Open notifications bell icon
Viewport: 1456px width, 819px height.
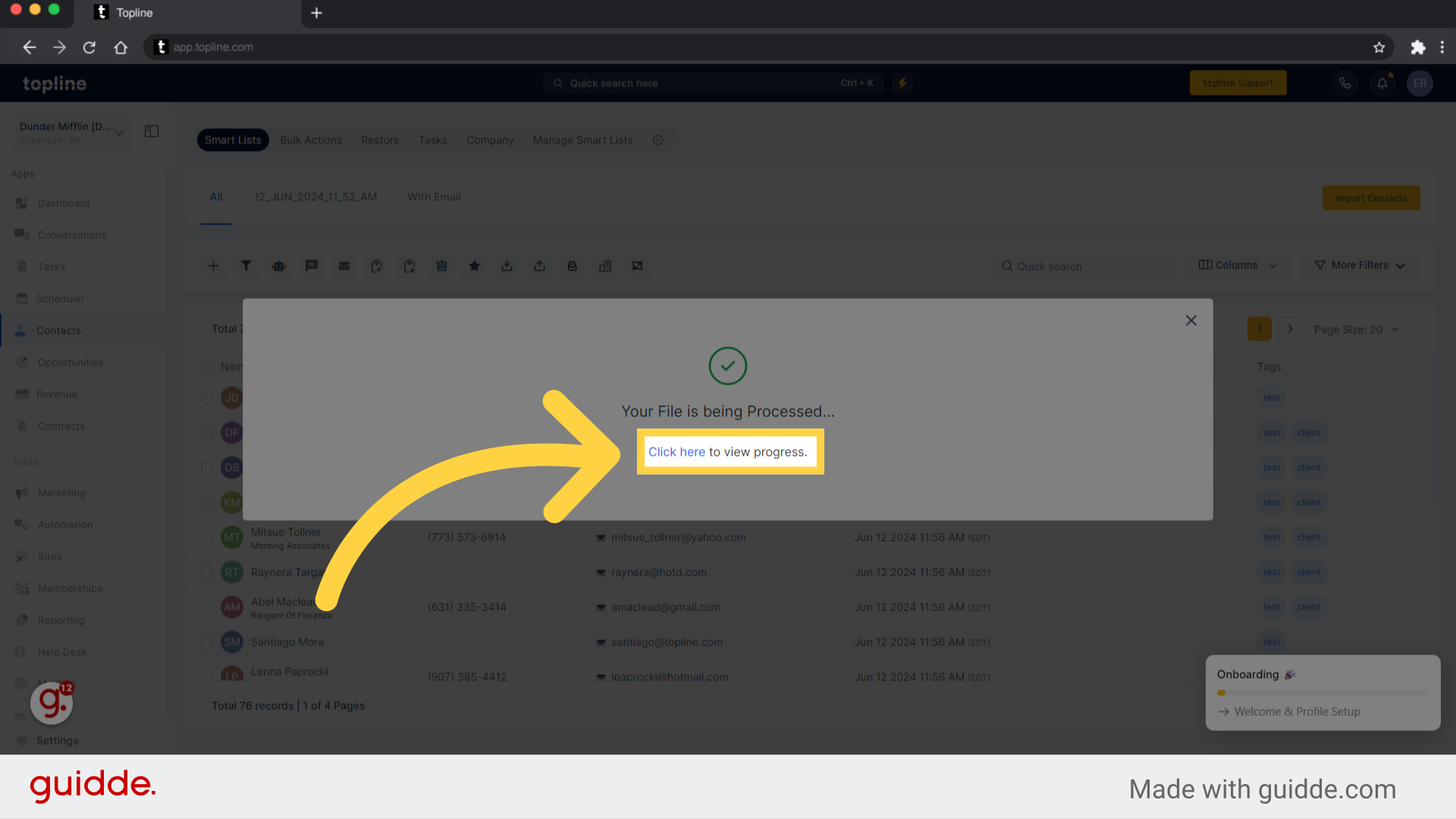pyautogui.click(x=1382, y=83)
